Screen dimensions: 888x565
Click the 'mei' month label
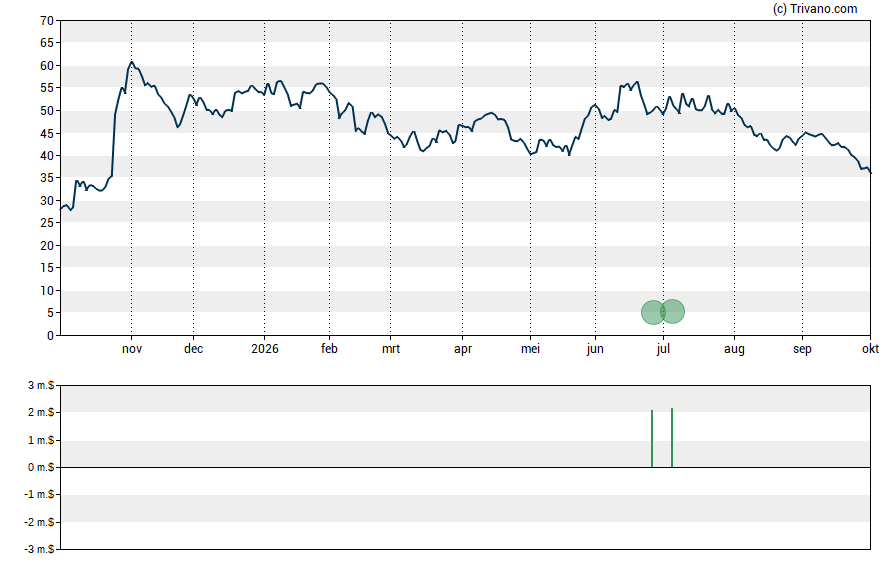[530, 349]
